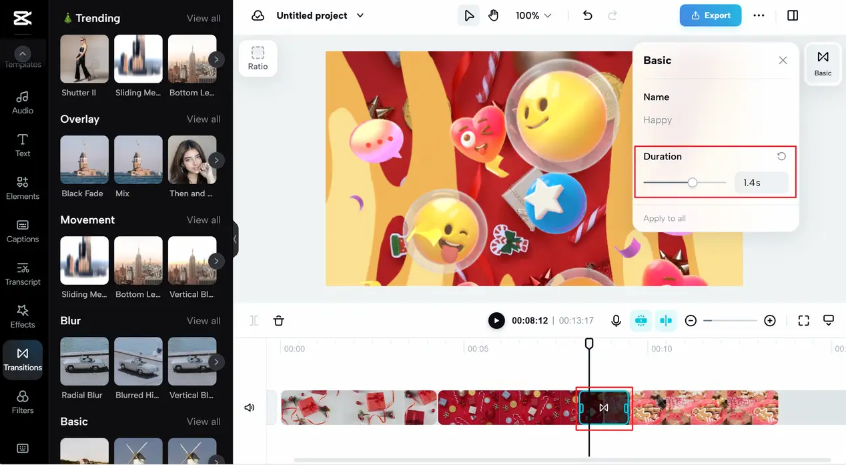
Task: Collapse the left transitions panel
Action: pyautogui.click(x=235, y=238)
